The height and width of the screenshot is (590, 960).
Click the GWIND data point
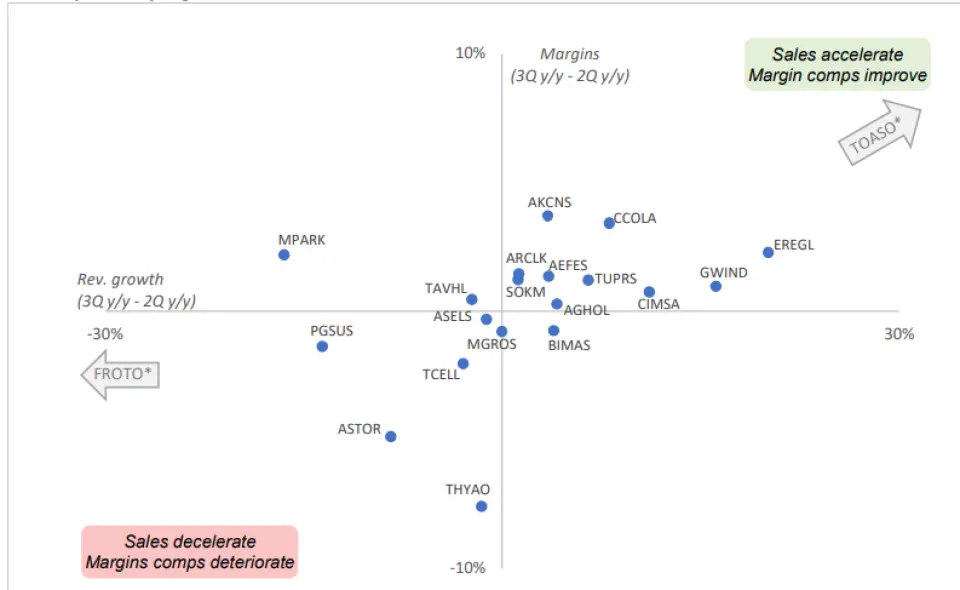pos(716,286)
